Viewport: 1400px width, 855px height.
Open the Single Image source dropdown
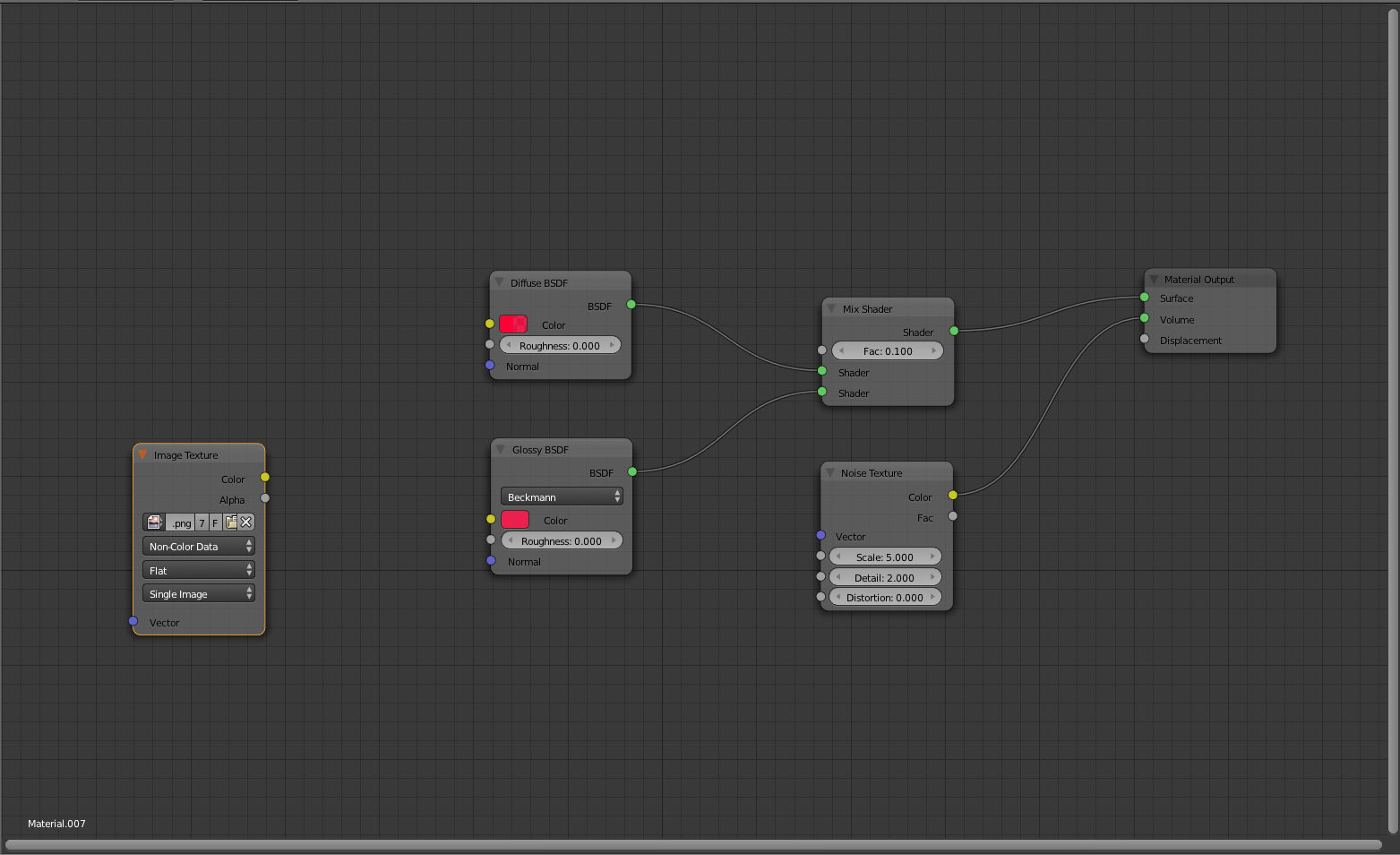pyautogui.click(x=198, y=592)
